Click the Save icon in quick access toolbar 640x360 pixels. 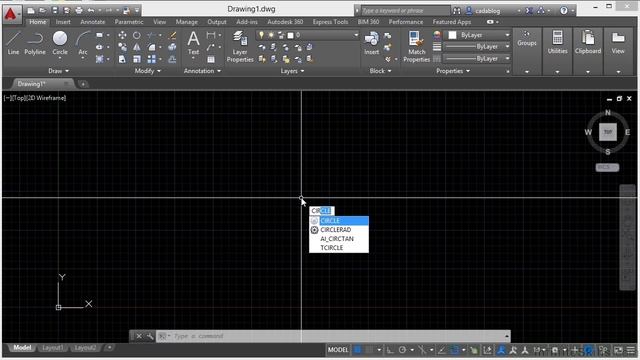(54, 11)
